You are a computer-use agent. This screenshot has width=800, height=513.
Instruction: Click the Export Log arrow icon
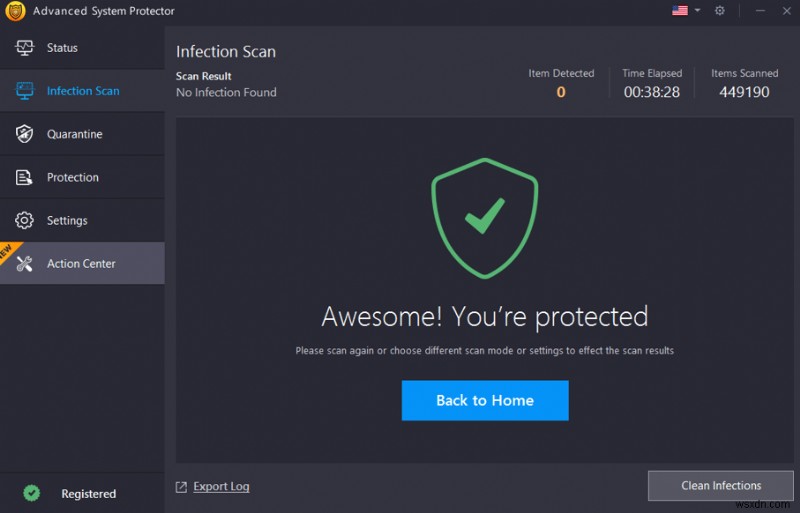click(181, 487)
